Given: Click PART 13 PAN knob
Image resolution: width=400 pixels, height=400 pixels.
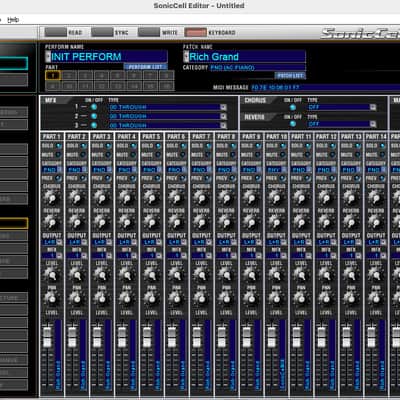Looking at the screenshot, I should [x=350, y=299].
